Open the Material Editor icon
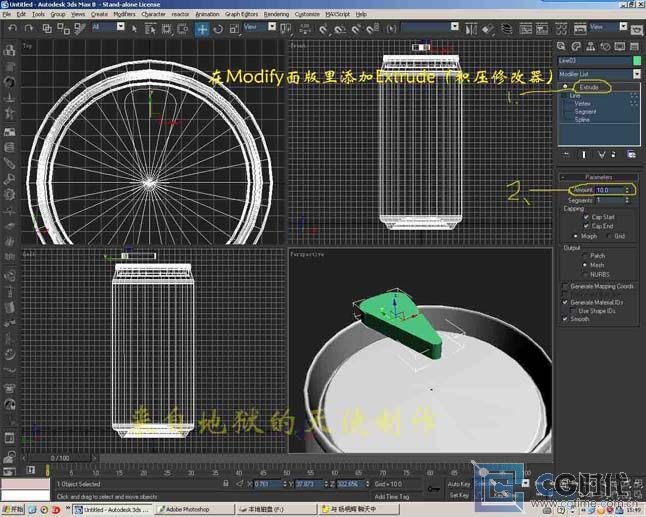Screen dimensions: 646x517 [561, 29]
